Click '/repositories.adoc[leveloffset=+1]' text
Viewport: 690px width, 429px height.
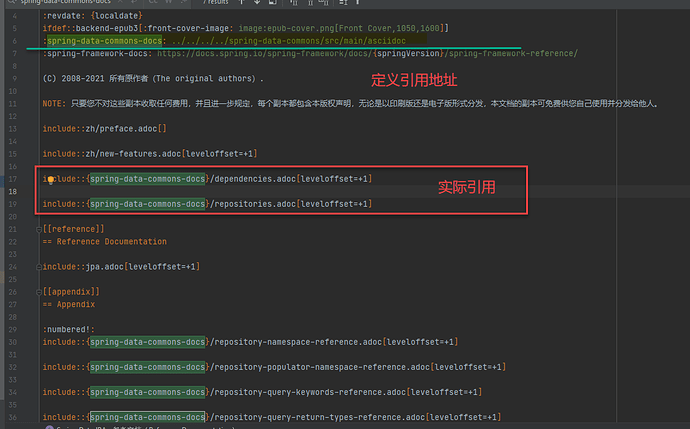291,204
